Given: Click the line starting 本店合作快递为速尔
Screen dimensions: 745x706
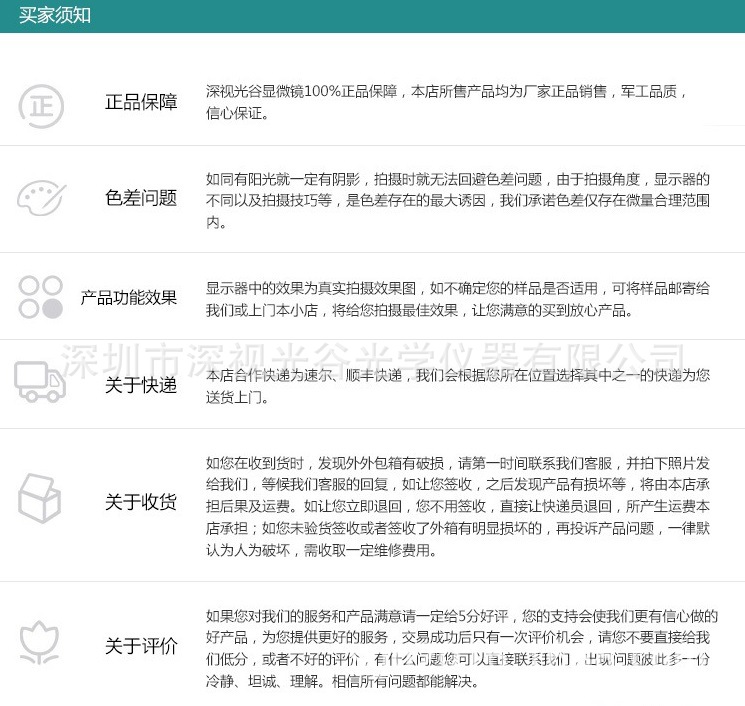Looking at the screenshot, I should [458, 375].
